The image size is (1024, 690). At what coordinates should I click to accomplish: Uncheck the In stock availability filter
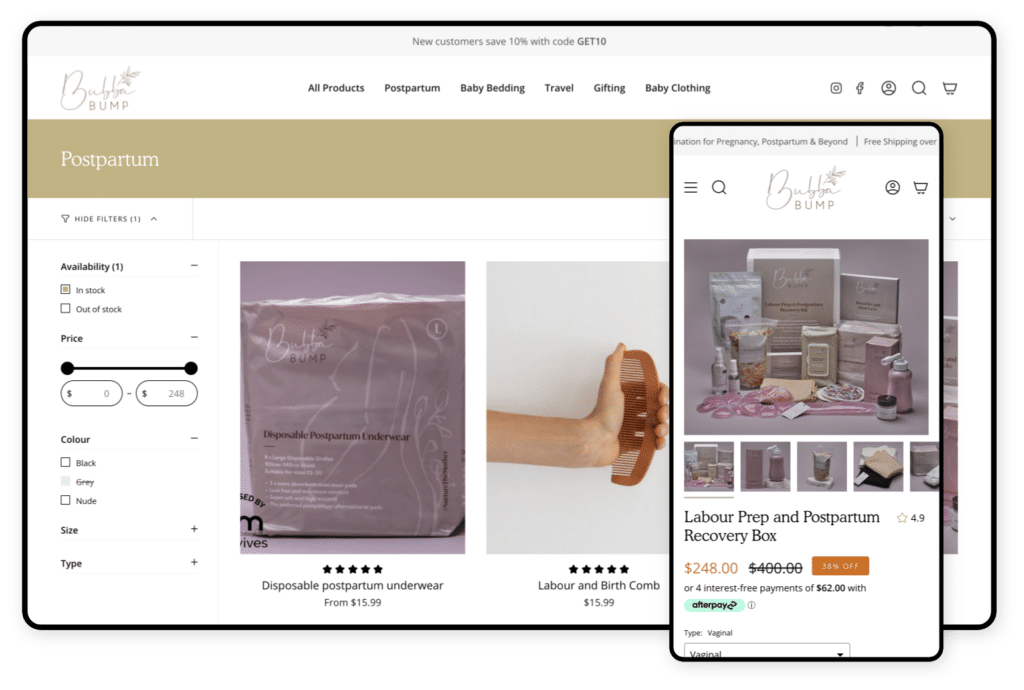pos(66,290)
